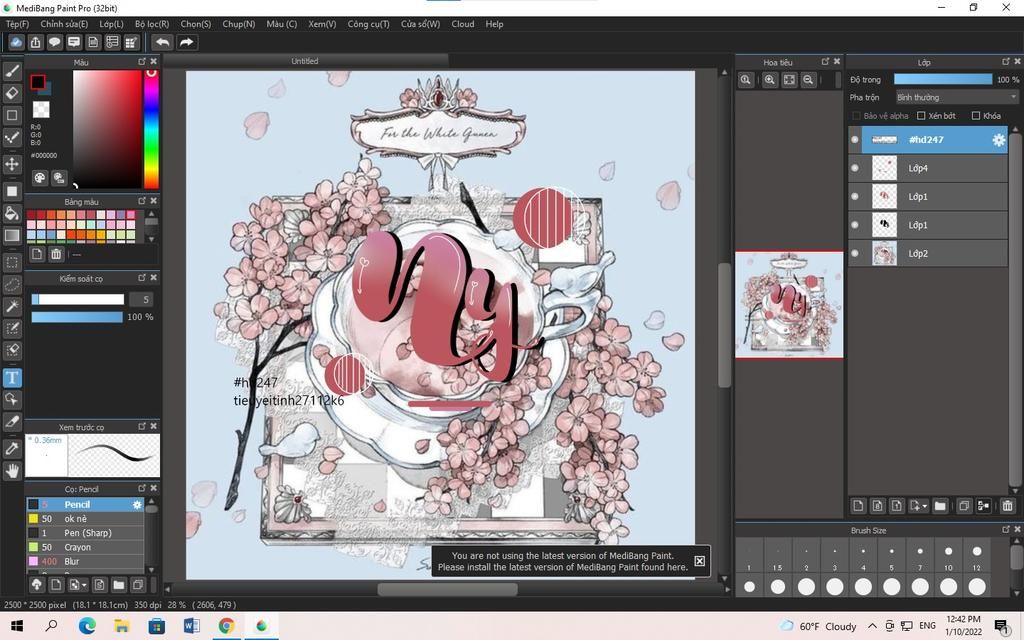Select the Gradient tool
This screenshot has height=640, width=1024.
[12, 235]
